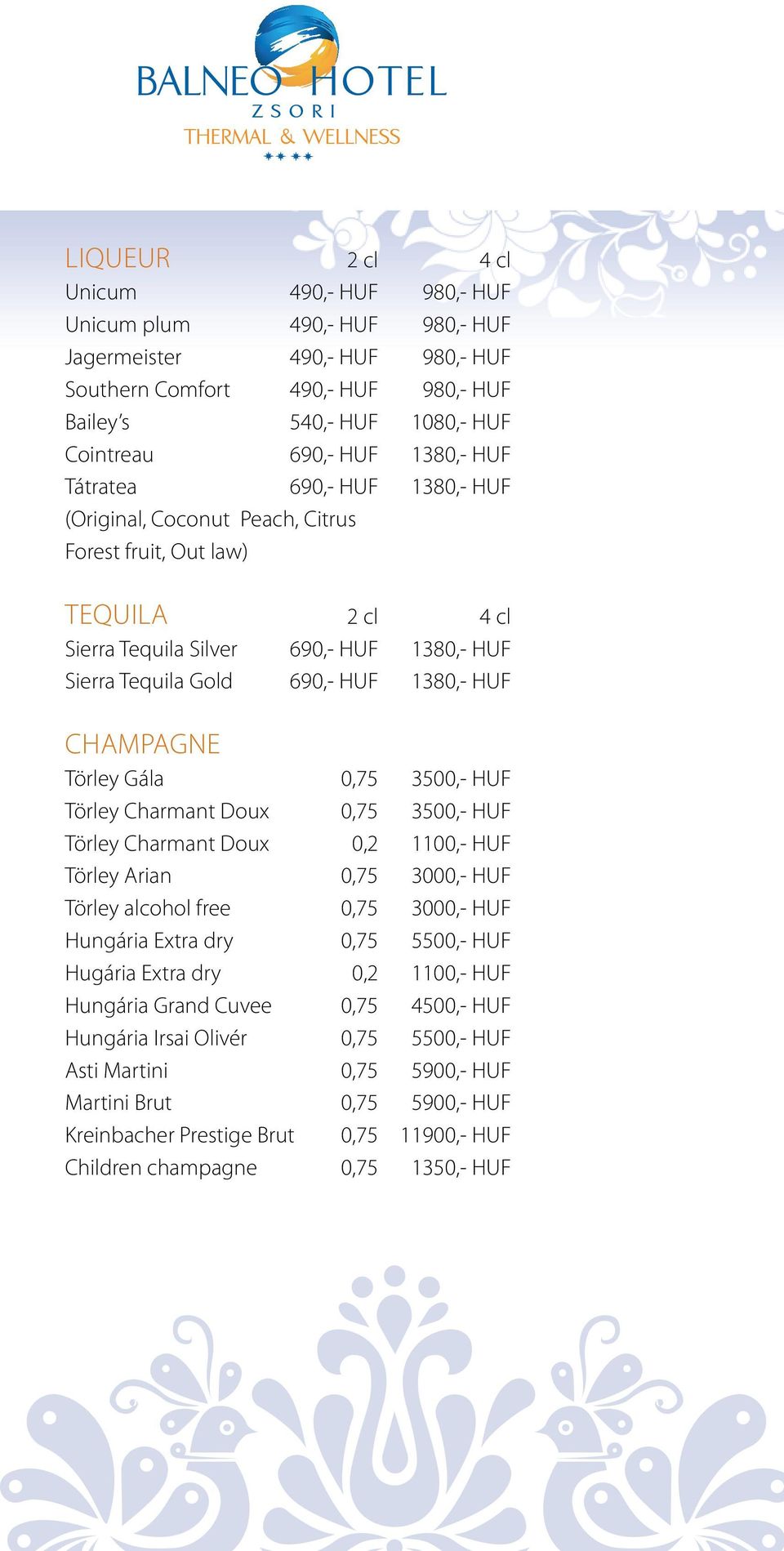Click Kreinbacher Prestige Brut 11900,- HUF price
Viewport: 784px width, 1551px height.
[x=456, y=1135]
